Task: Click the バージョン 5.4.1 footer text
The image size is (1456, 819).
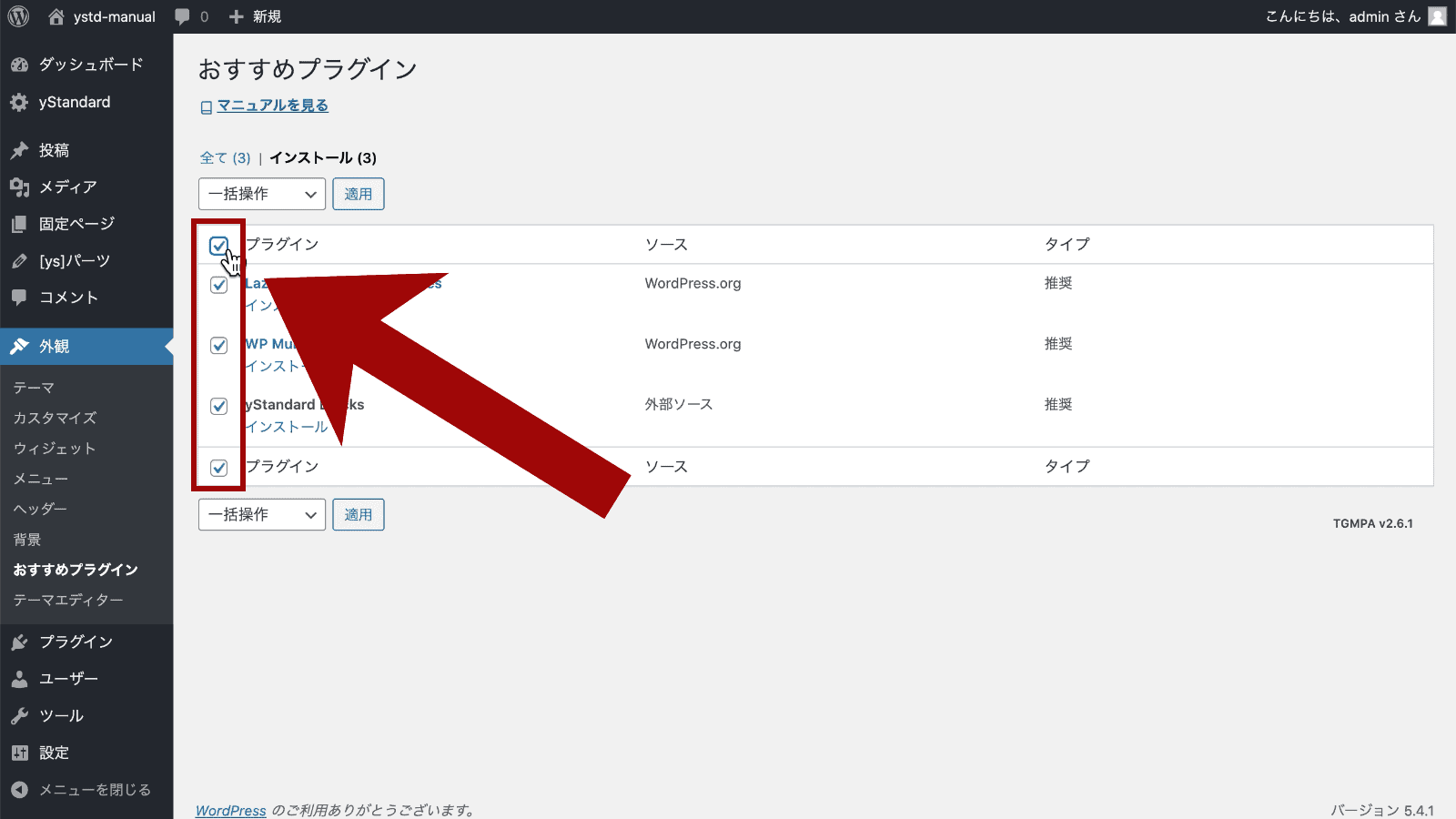Action: [1382, 810]
